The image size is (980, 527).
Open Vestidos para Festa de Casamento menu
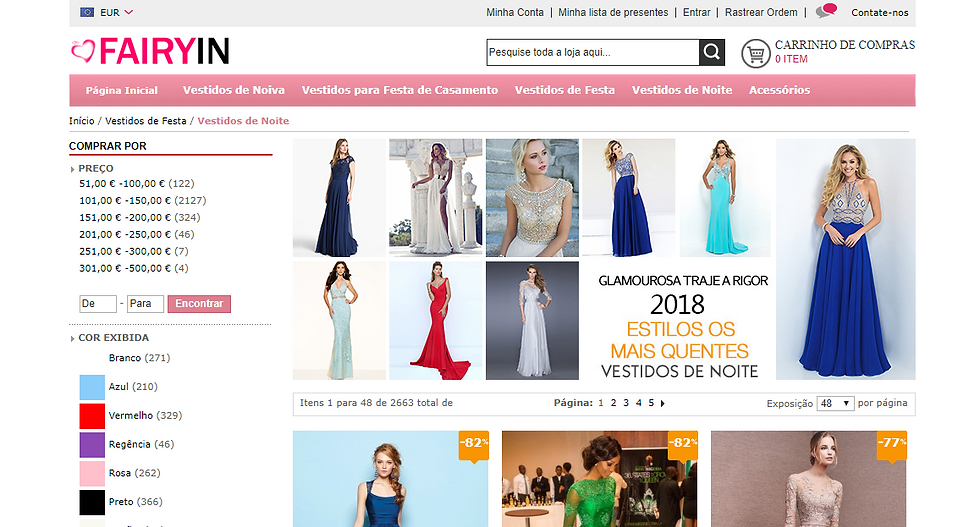[400, 90]
